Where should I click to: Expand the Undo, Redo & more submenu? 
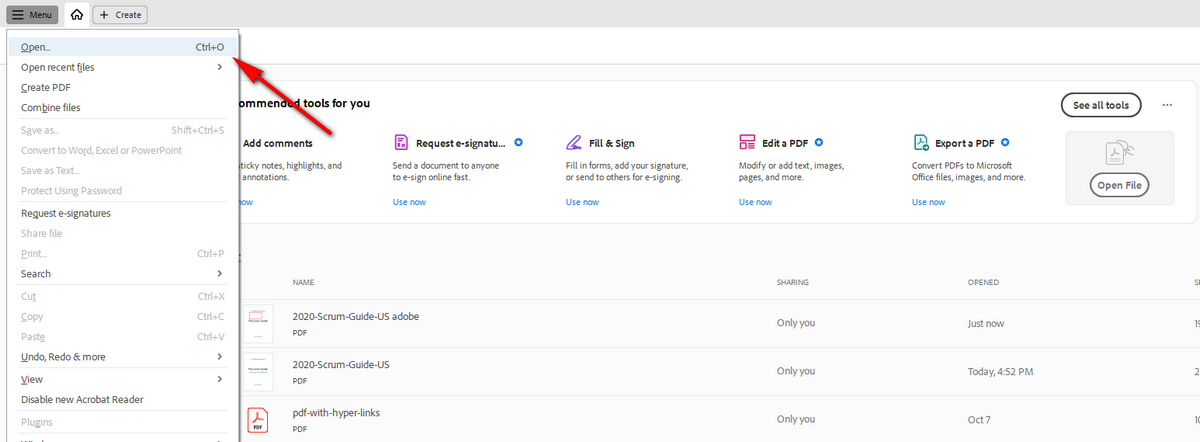120,357
